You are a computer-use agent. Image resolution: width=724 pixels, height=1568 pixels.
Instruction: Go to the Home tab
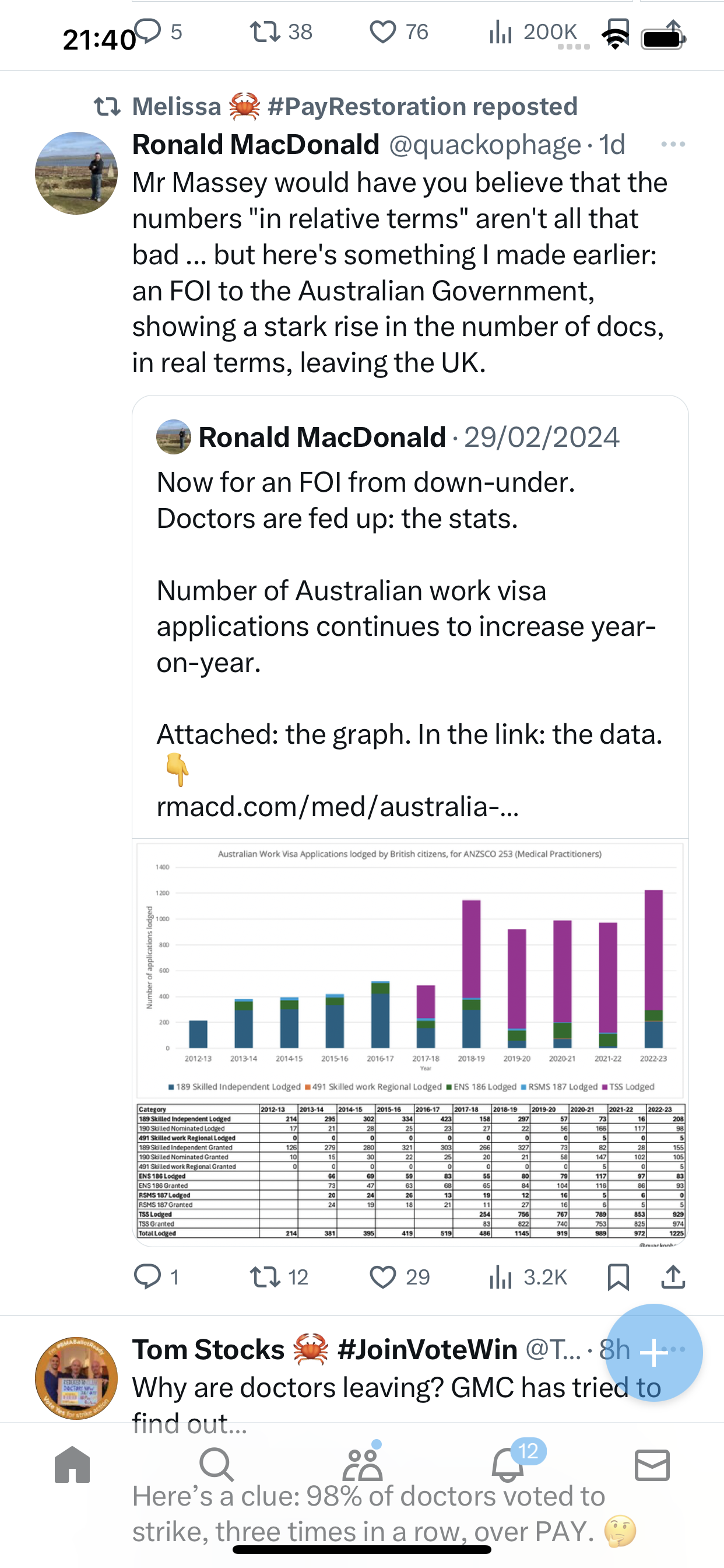(72, 1465)
